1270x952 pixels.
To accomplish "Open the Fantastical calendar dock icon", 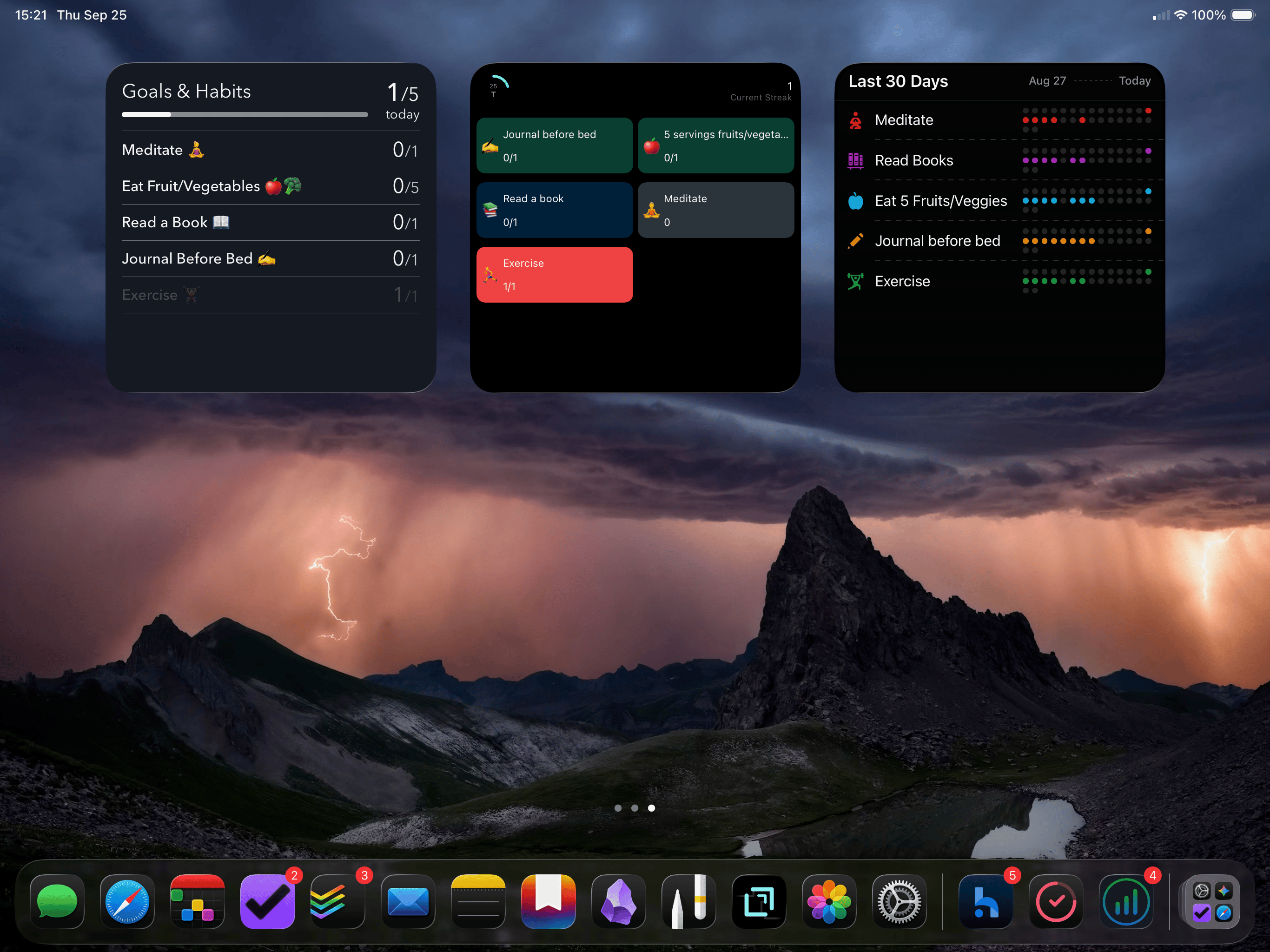I will (x=197, y=901).
